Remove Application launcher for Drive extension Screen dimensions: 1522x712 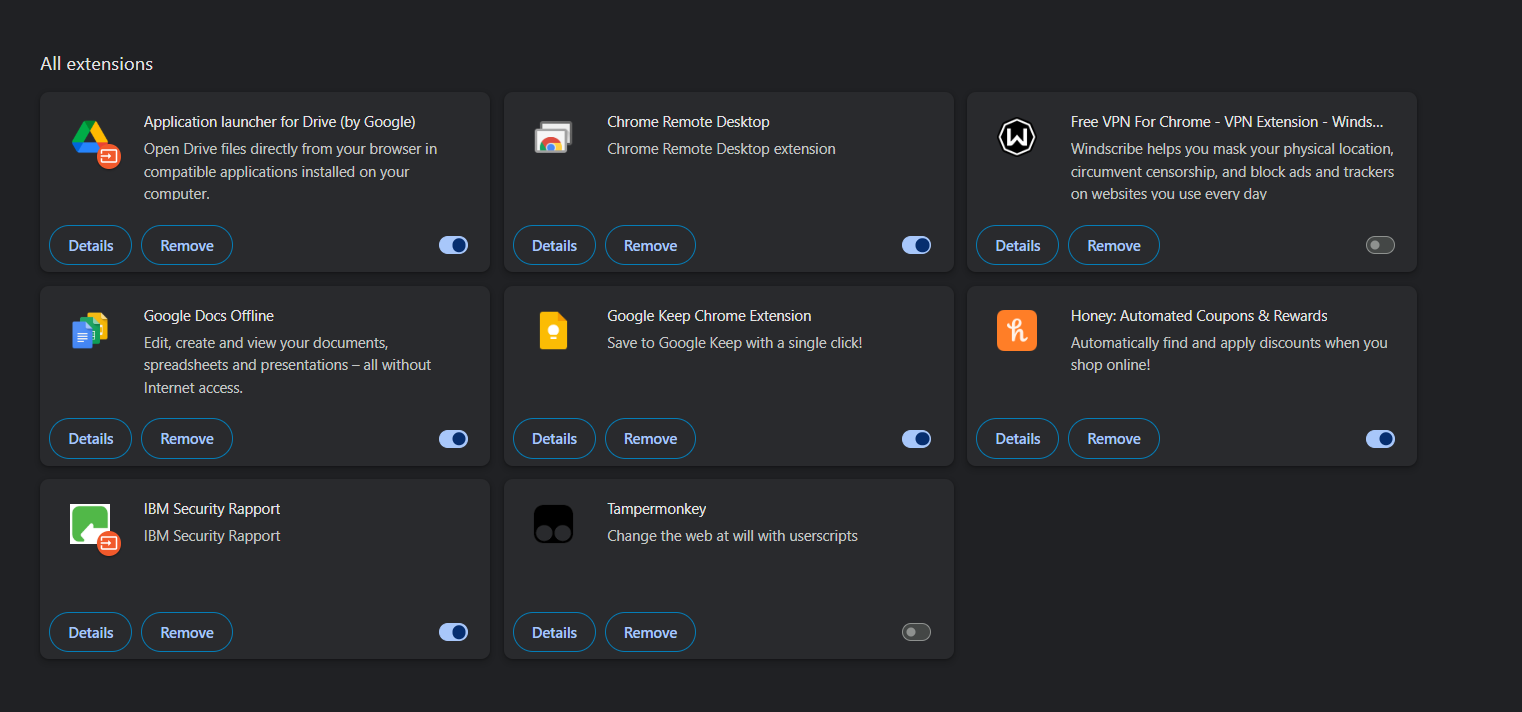tap(187, 245)
